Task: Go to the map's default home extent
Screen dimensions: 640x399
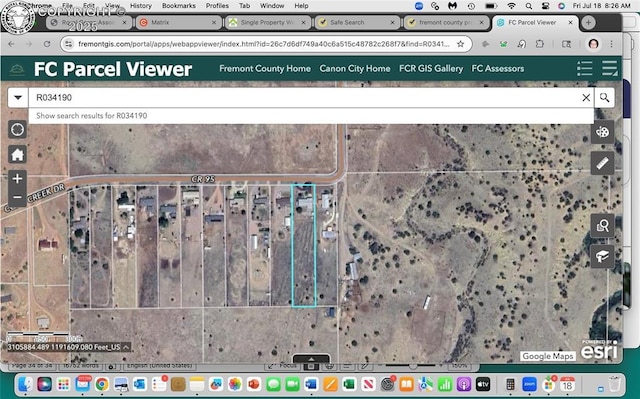Action: (17, 155)
